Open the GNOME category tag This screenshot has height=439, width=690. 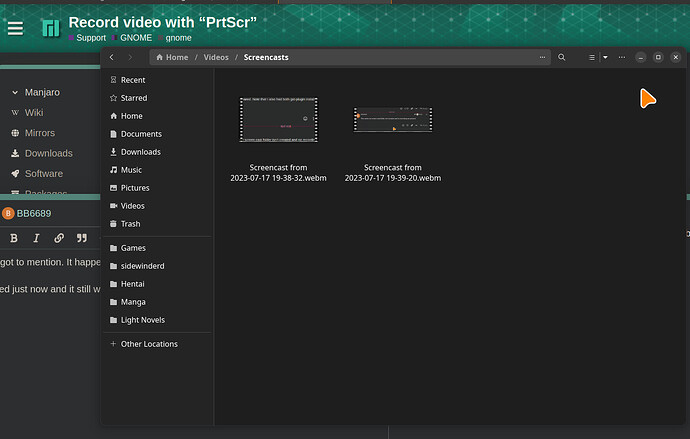pyautogui.click(x=132, y=38)
